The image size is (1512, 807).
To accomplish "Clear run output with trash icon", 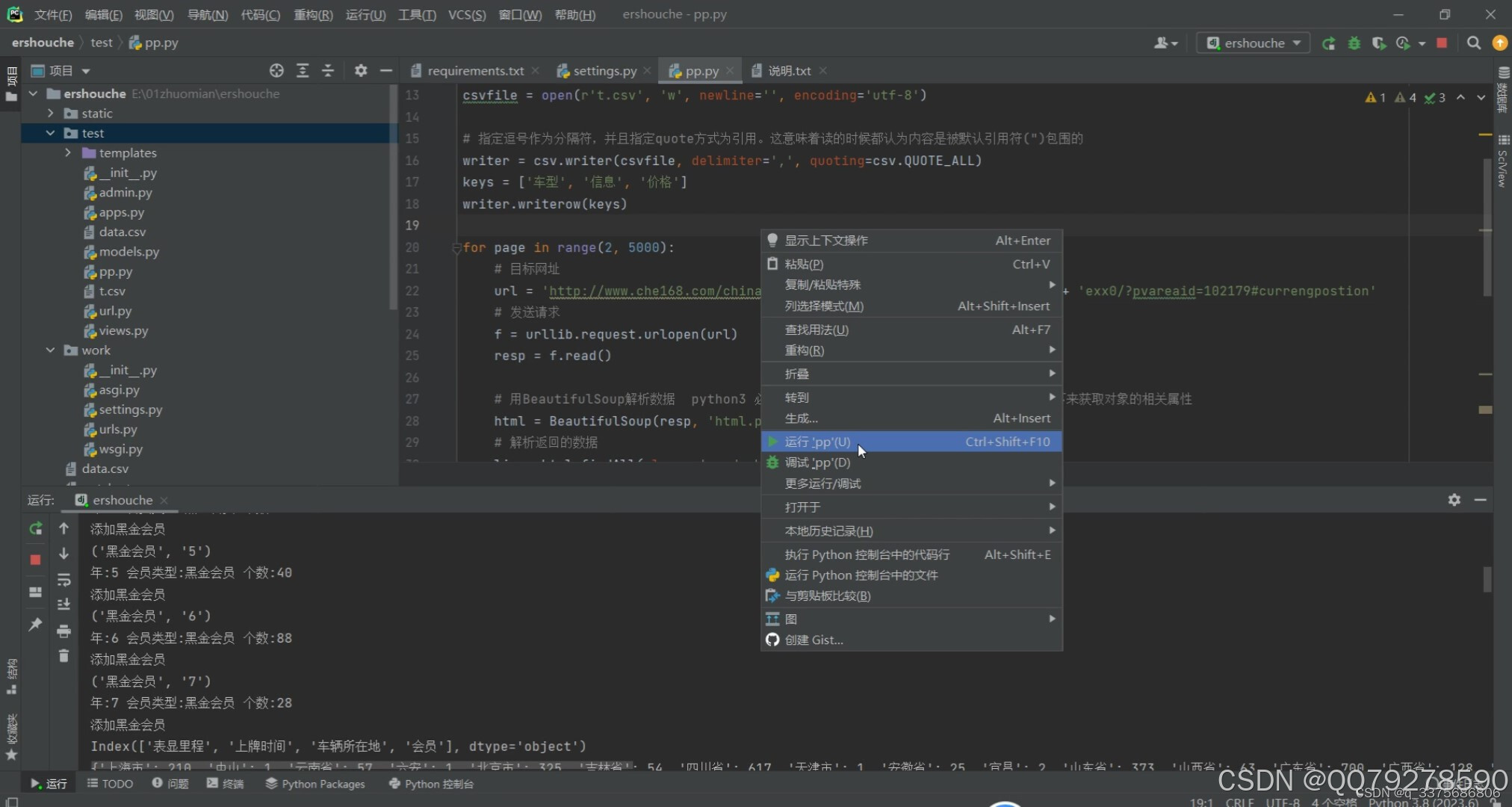I will point(63,656).
